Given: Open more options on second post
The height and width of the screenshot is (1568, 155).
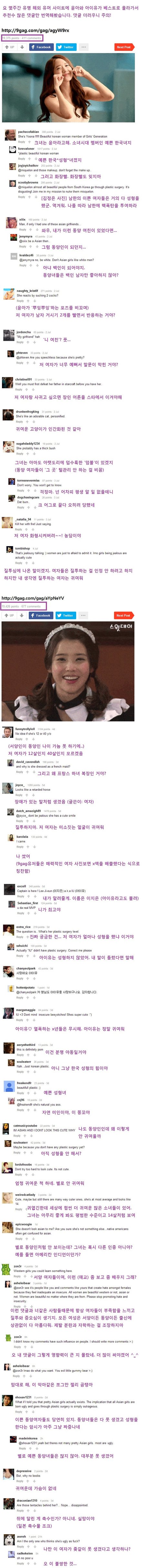Looking at the screenshot, I should (83, 615).
